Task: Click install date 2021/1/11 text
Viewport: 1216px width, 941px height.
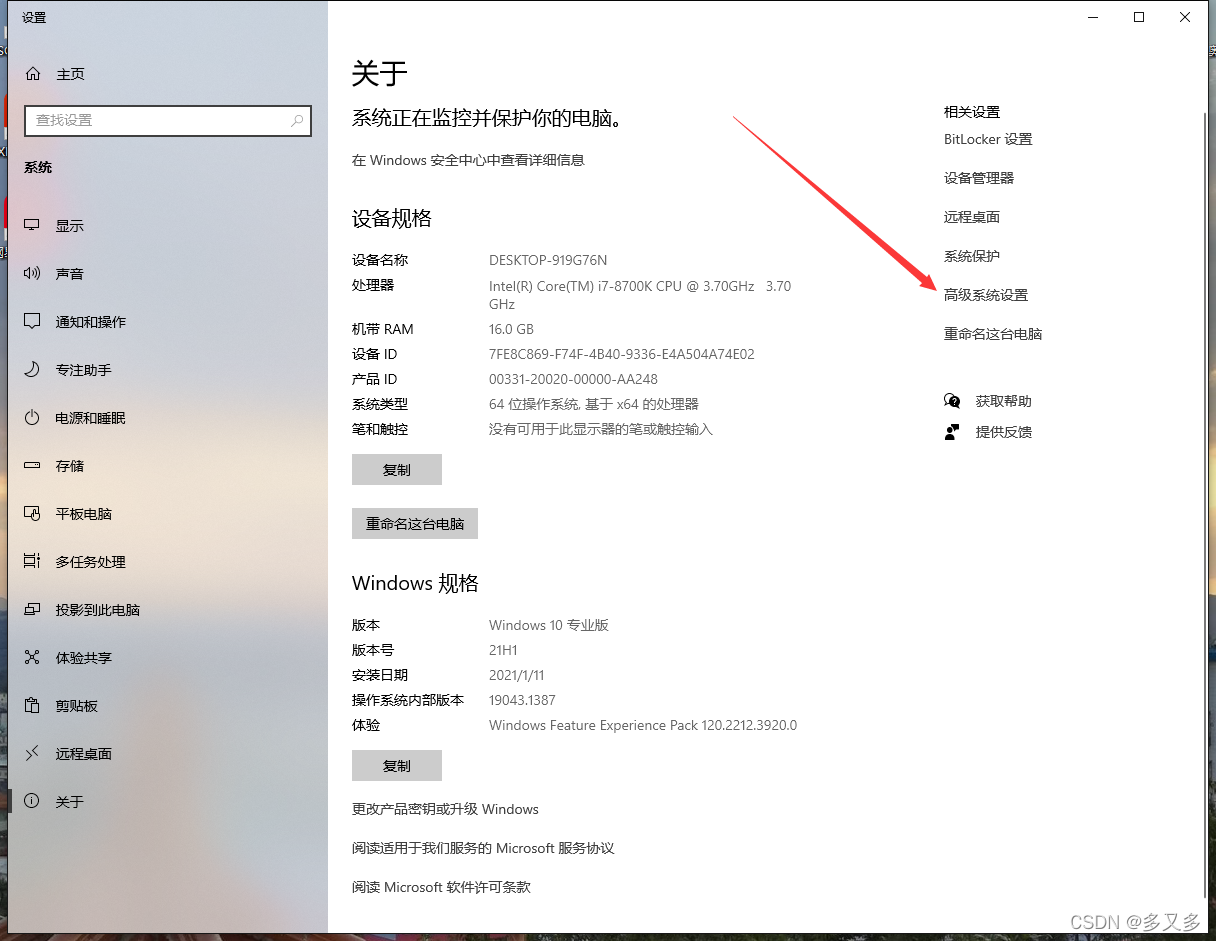Action: pyautogui.click(x=517, y=675)
